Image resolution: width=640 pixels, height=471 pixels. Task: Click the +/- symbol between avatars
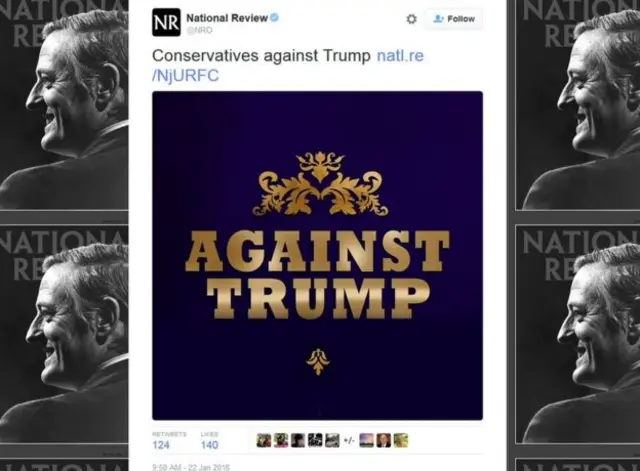(349, 440)
